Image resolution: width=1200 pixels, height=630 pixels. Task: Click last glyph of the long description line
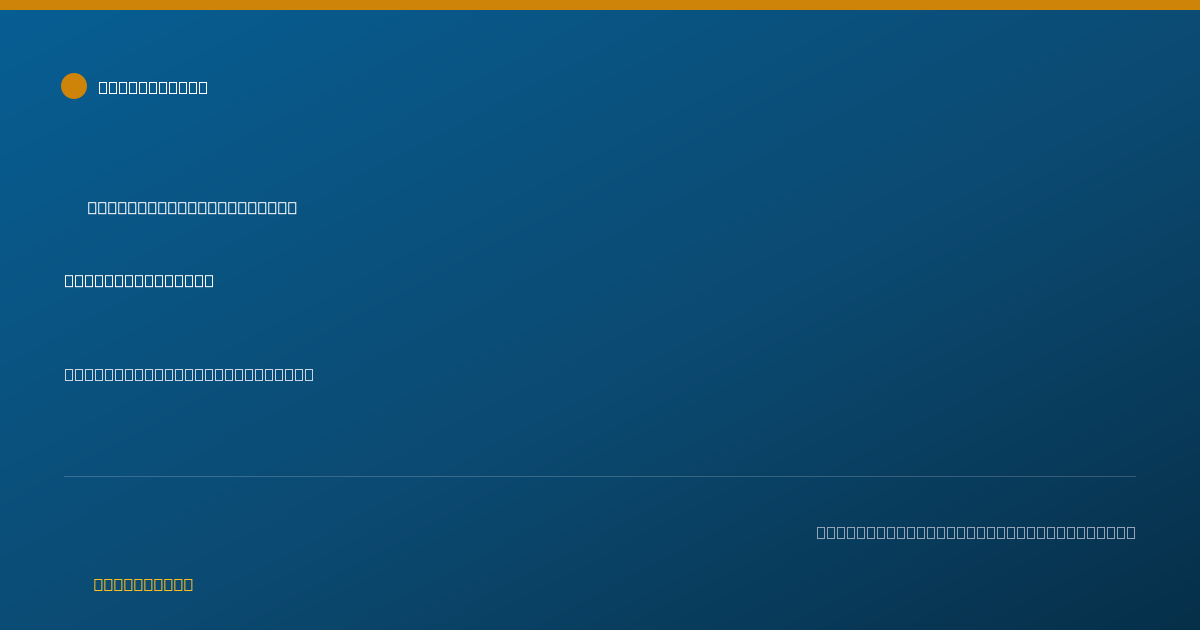tap(309, 374)
